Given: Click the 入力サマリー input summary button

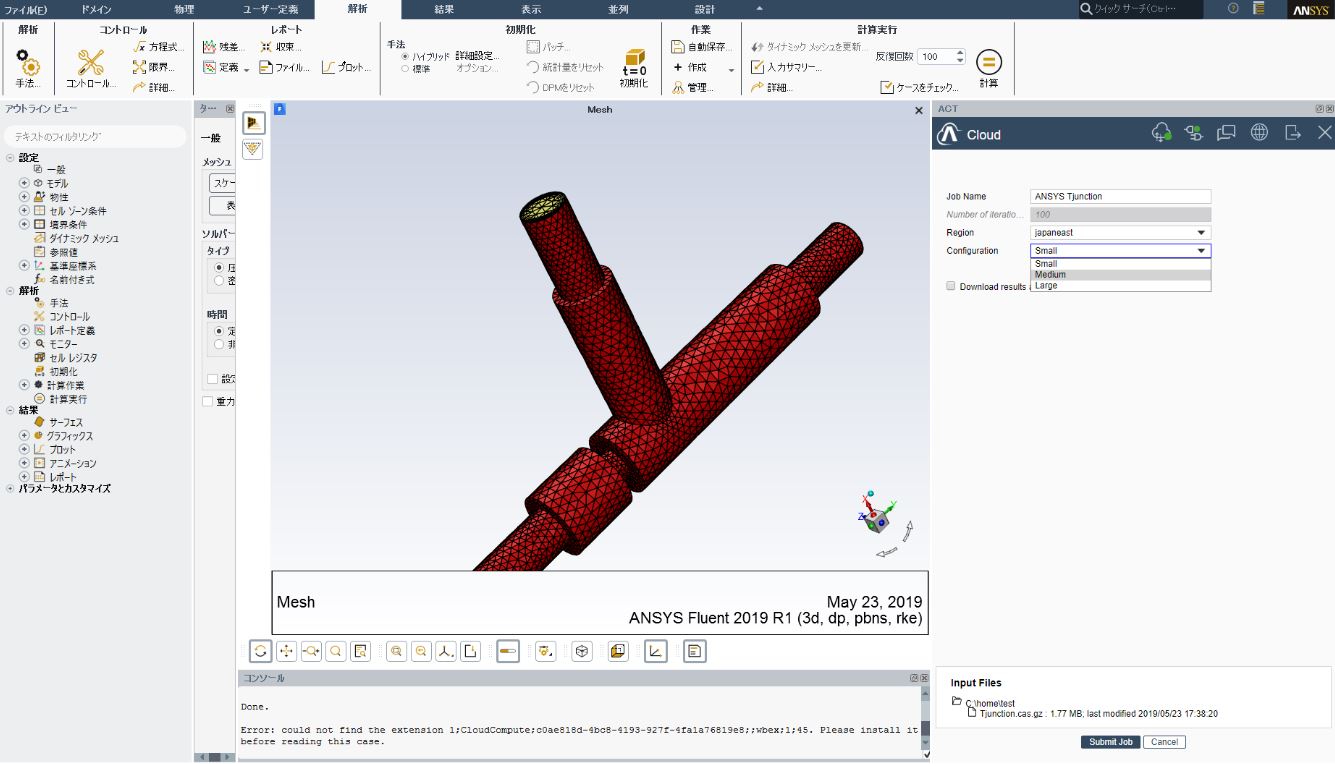Looking at the screenshot, I should coord(786,67).
